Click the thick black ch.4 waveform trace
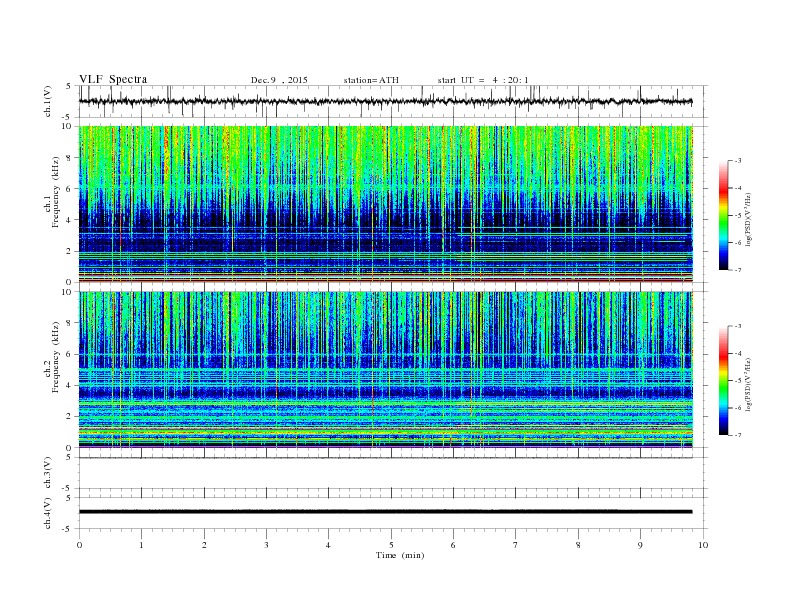Image resolution: width=792 pixels, height=612 pixels. [x=385, y=512]
